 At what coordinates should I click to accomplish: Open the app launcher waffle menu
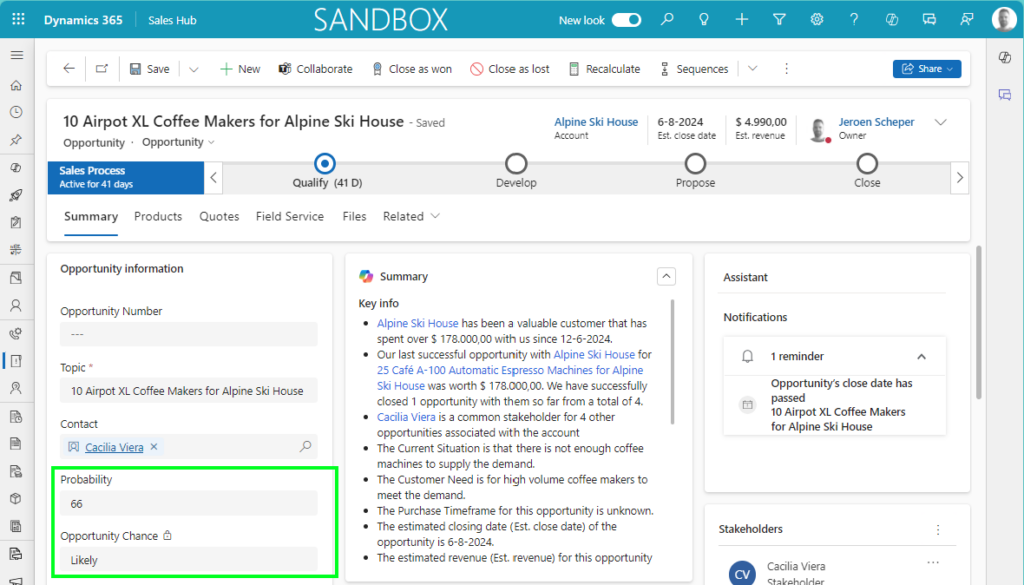[18, 20]
